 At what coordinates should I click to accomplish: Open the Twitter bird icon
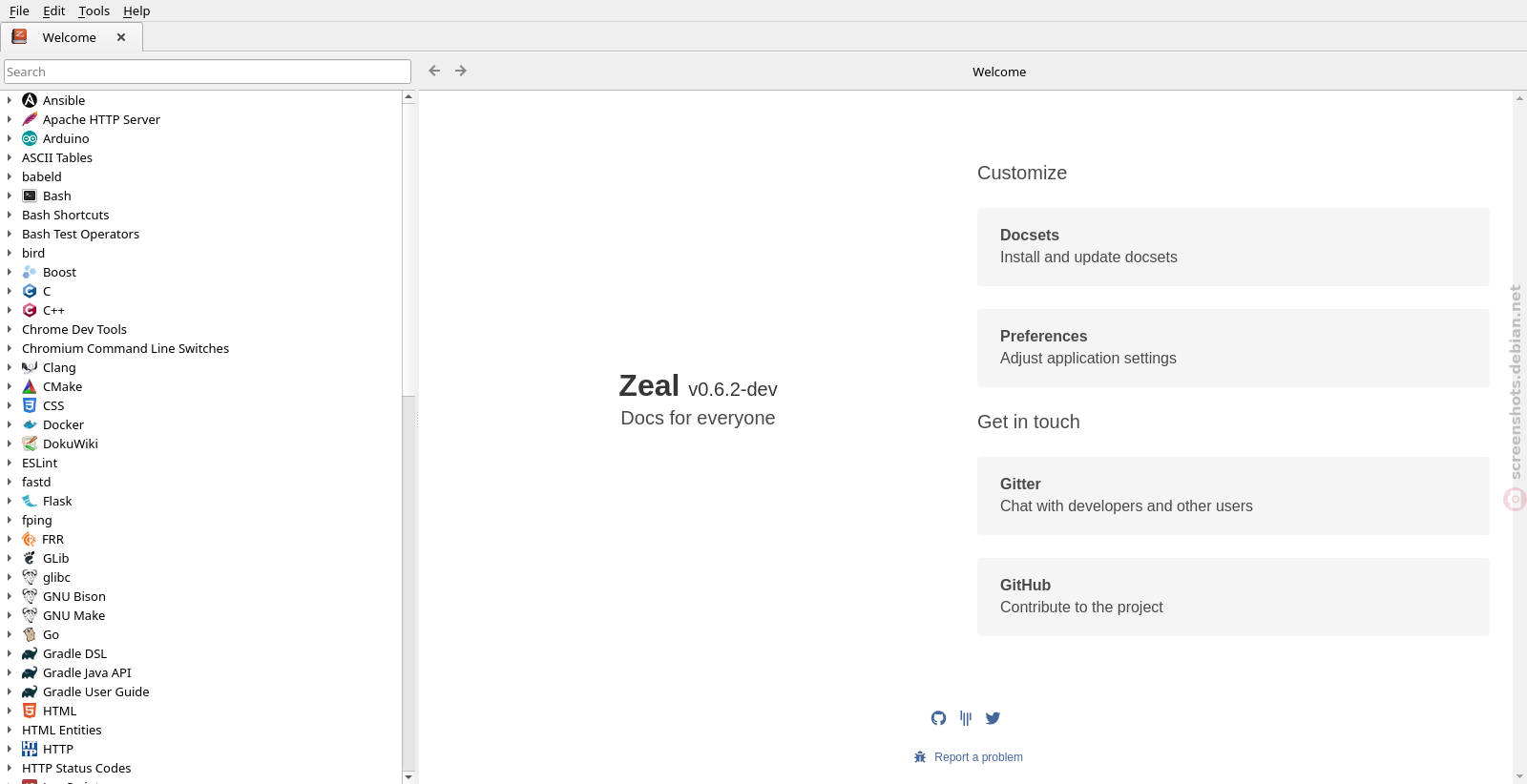tap(993, 718)
